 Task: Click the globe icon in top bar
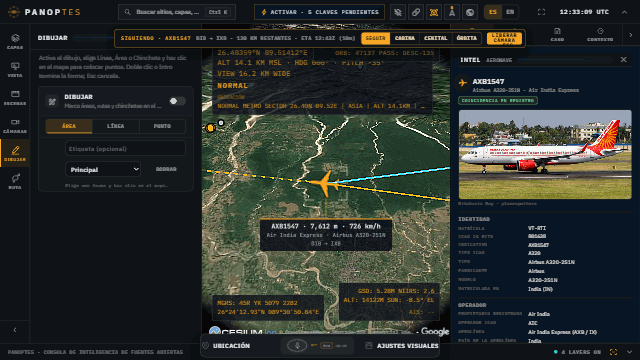coord(470,12)
